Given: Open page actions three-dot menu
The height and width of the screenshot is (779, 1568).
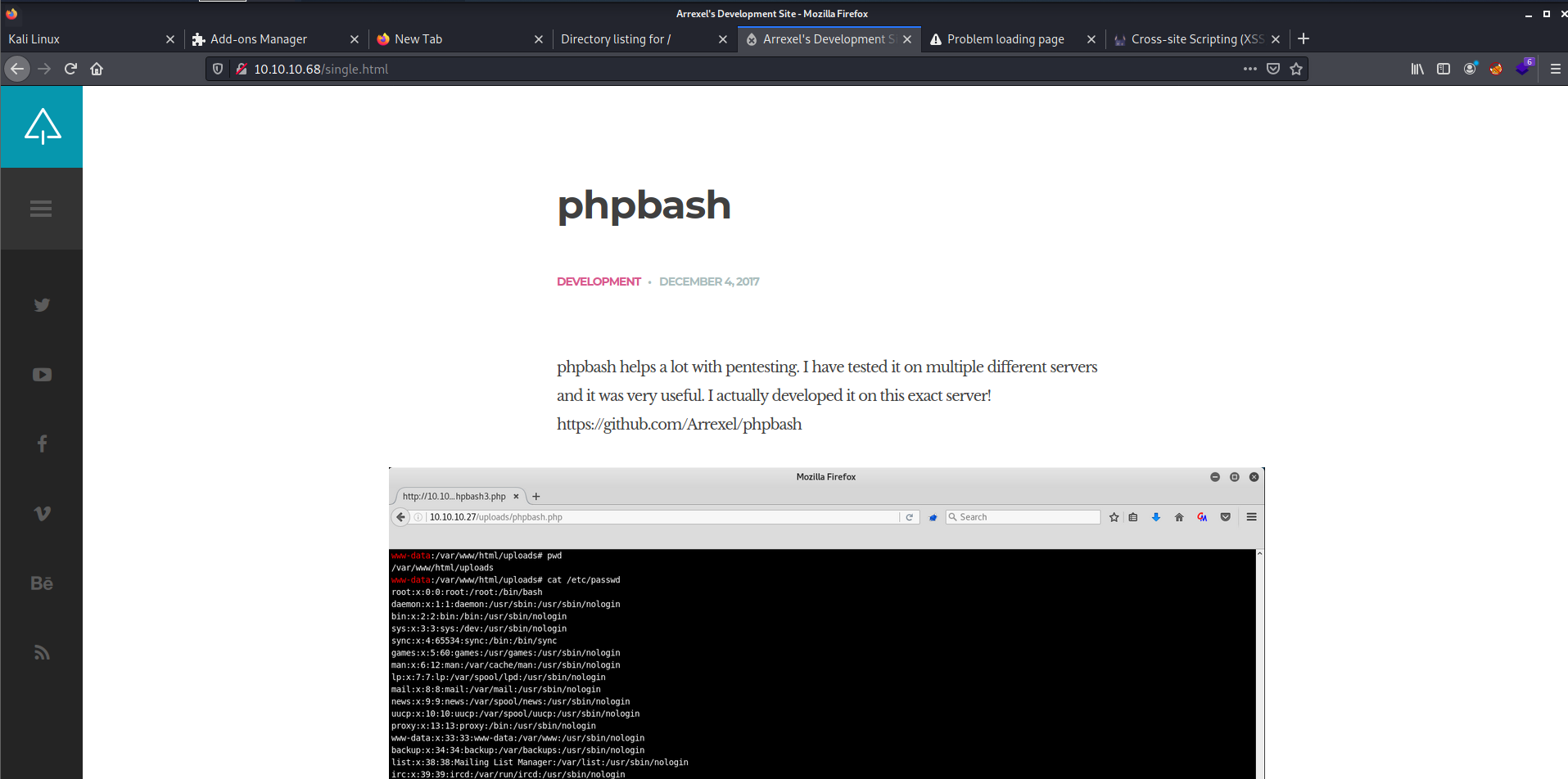Looking at the screenshot, I should click(x=1249, y=69).
